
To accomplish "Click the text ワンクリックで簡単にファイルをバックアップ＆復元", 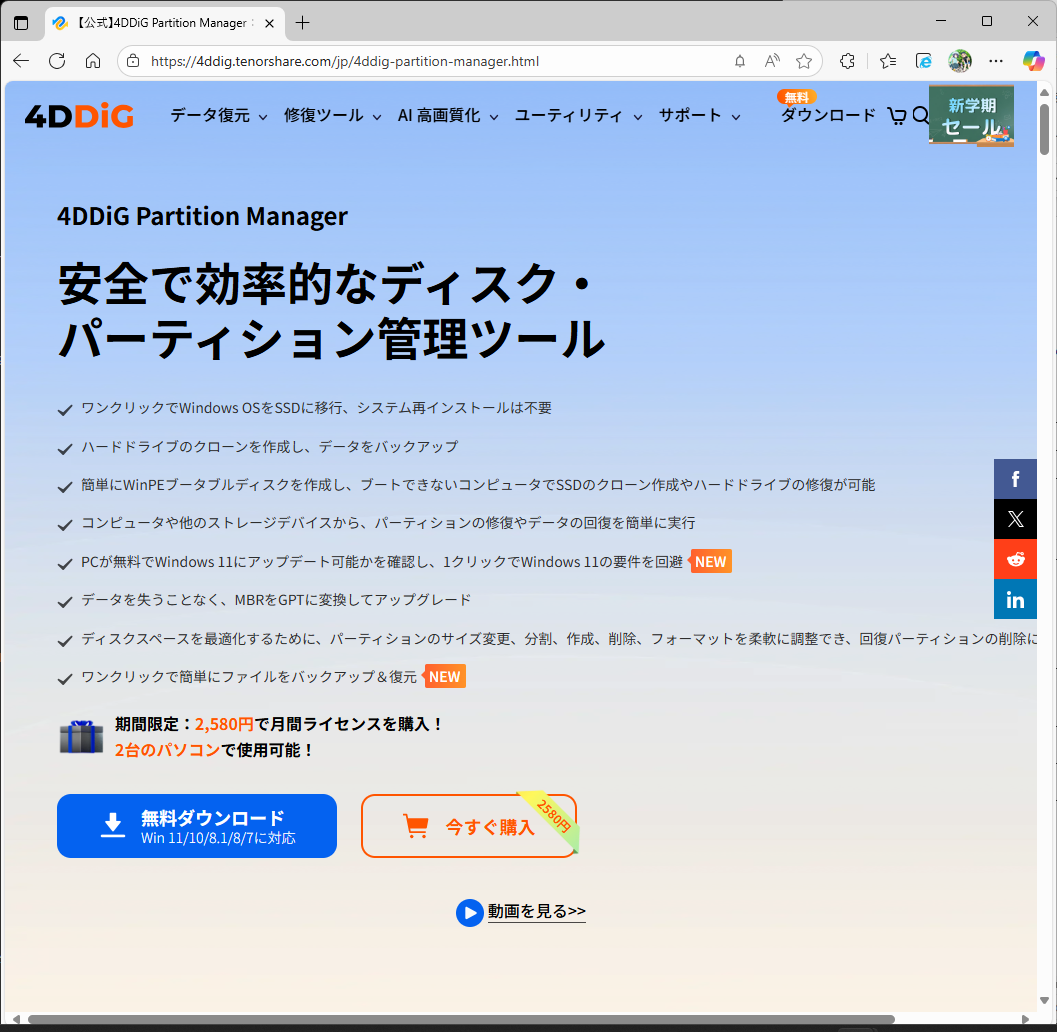I will [x=249, y=677].
